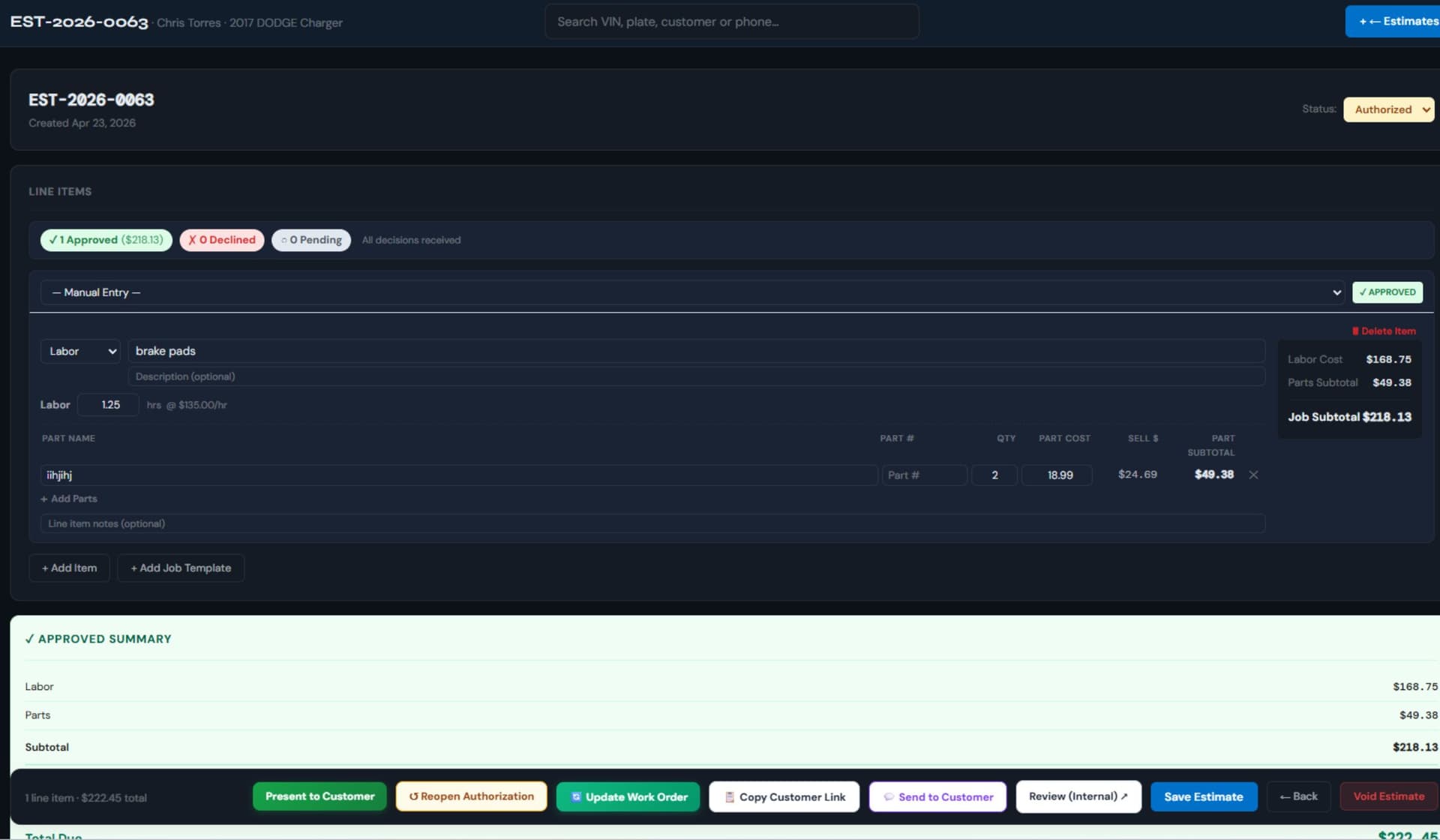This screenshot has height=840, width=1440.
Task: Select the 0 Declined filter pill
Action: click(222, 240)
